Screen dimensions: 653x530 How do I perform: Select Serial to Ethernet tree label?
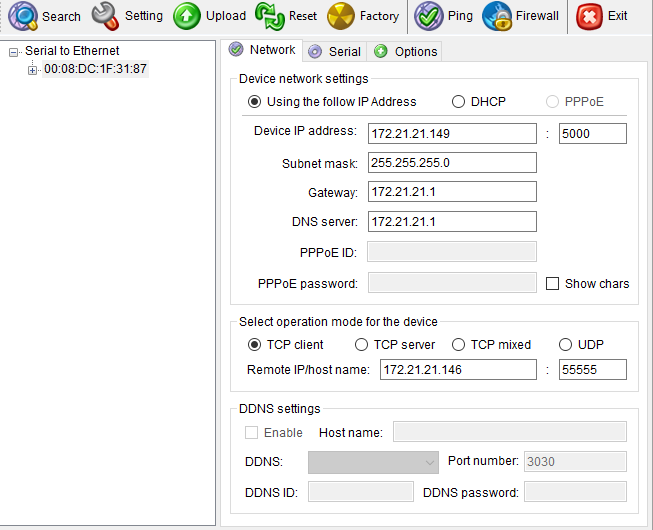coord(72,51)
